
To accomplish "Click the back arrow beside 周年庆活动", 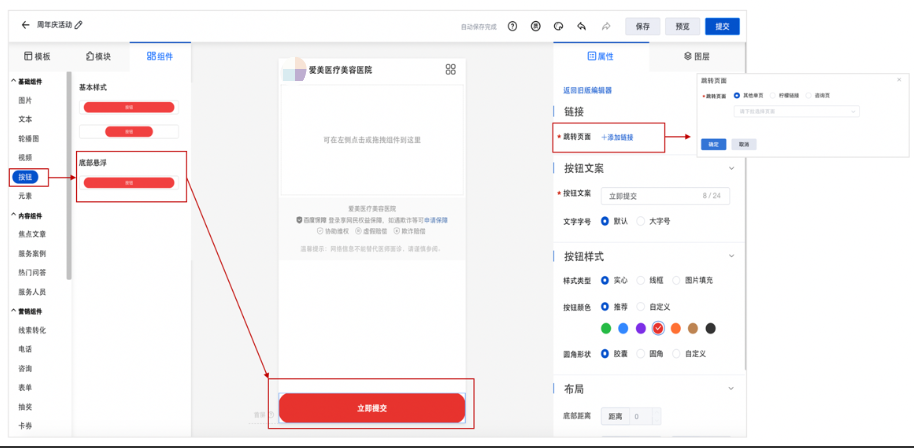I will 25,25.
